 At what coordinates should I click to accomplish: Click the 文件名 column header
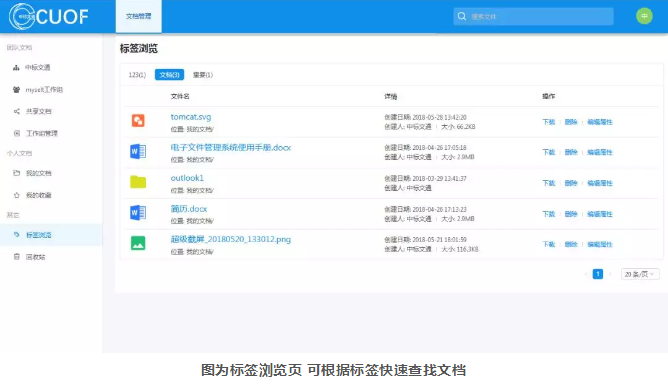[180, 96]
